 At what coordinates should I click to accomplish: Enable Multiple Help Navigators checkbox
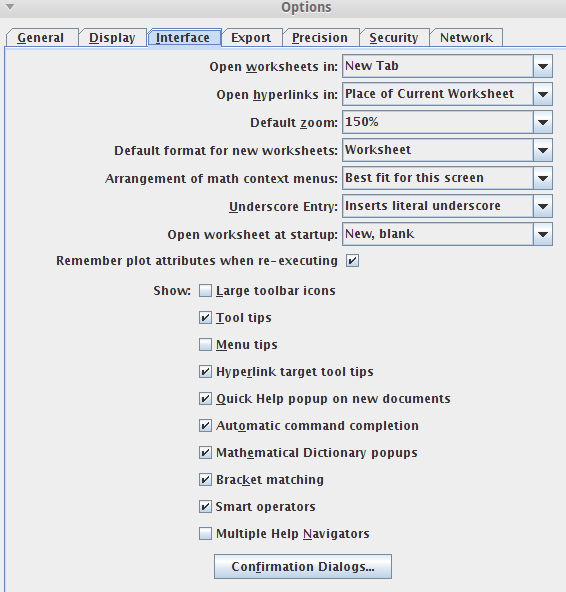click(205, 533)
